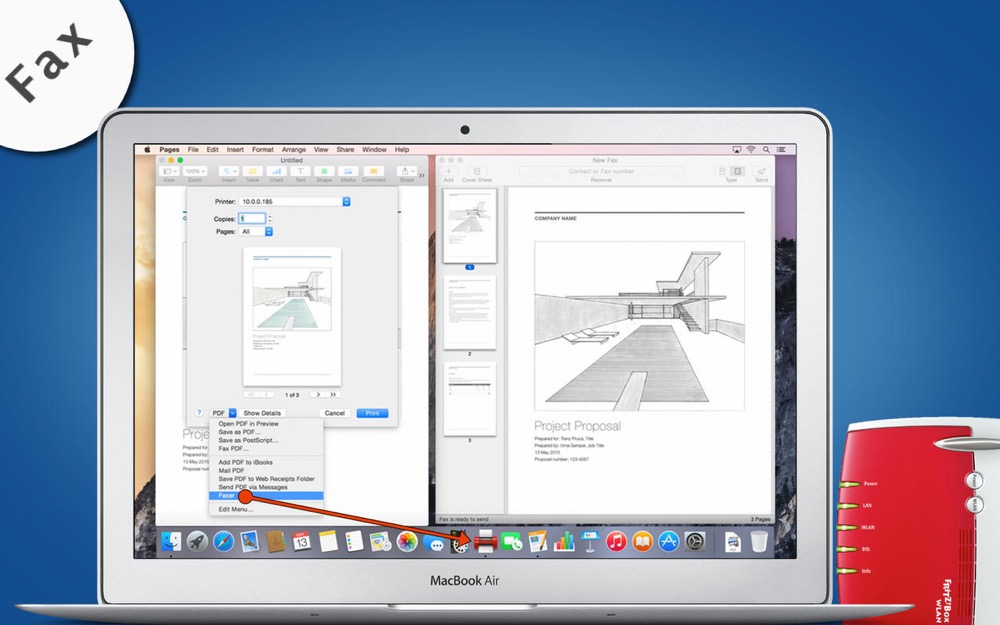Select page 3 thumbnail in New Fax sidebar

[x=470, y=399]
